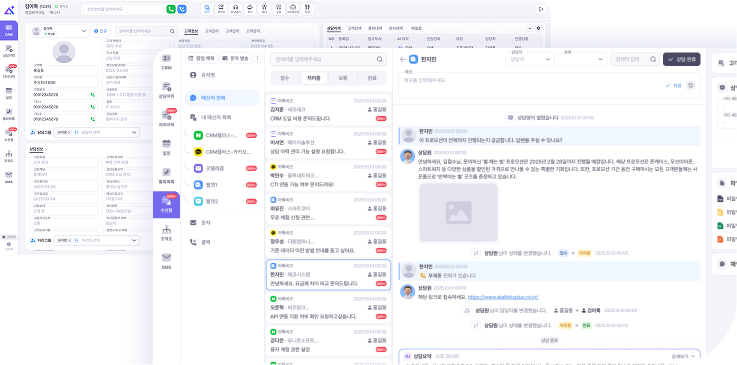Open the 일정 calendar in the front panel sidebar

click(166, 147)
